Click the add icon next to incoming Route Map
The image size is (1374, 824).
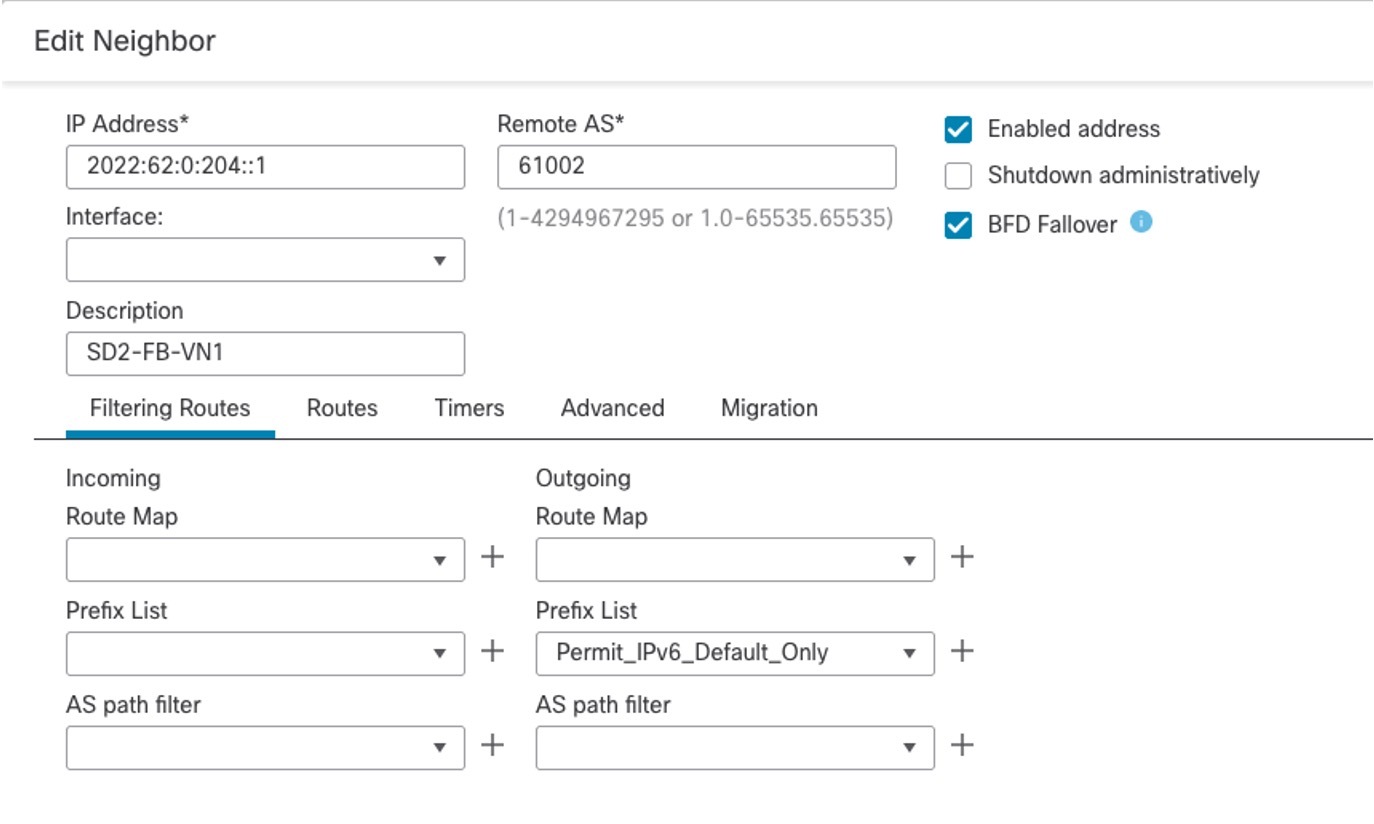(493, 559)
